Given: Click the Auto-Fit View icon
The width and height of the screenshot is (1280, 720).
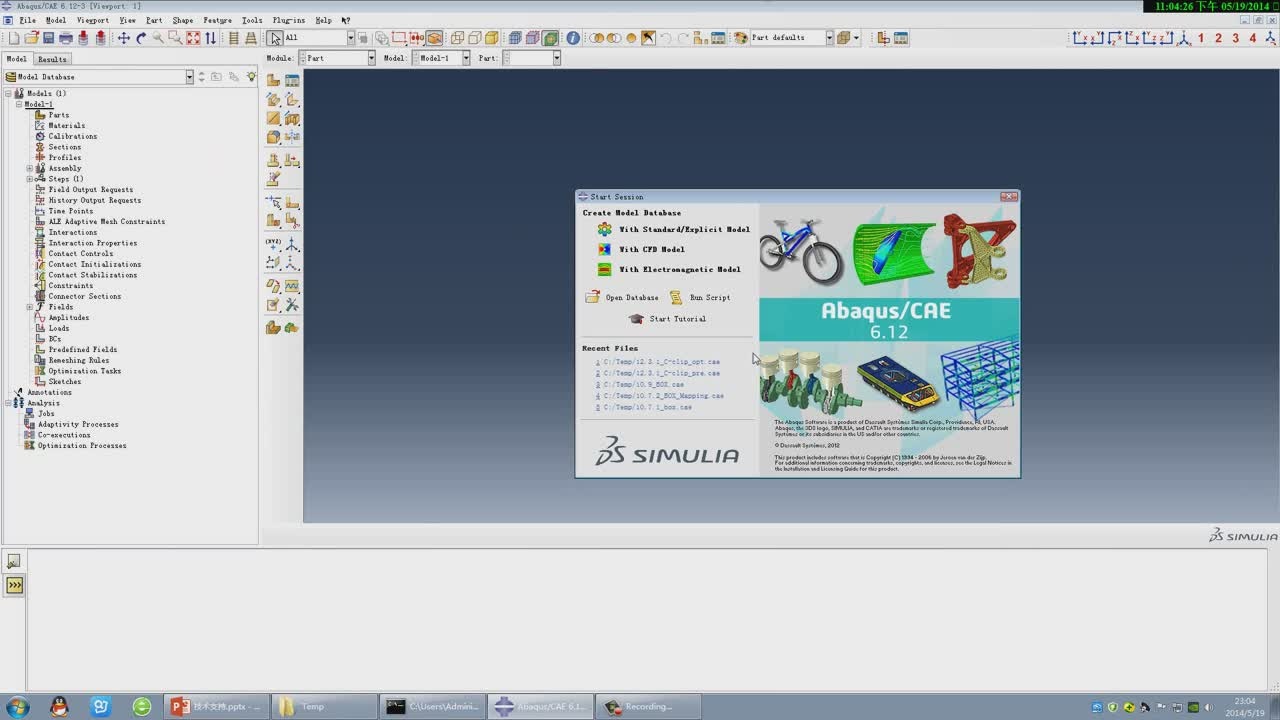Looking at the screenshot, I should click(x=193, y=38).
